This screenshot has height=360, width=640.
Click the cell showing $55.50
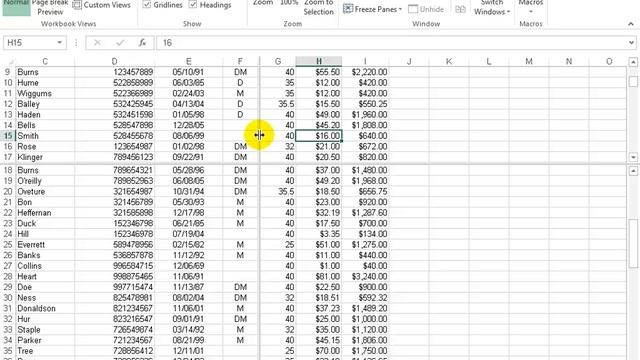(319, 72)
